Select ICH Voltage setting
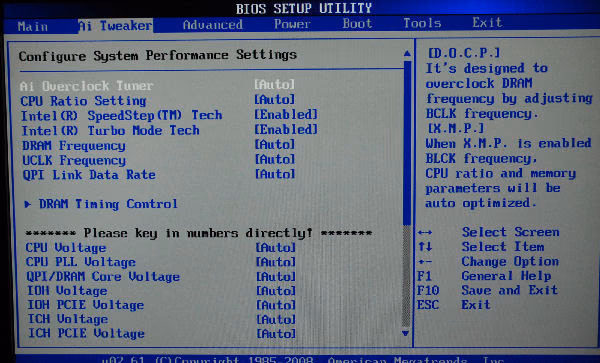This screenshot has width=600, height=363. pos(68,319)
